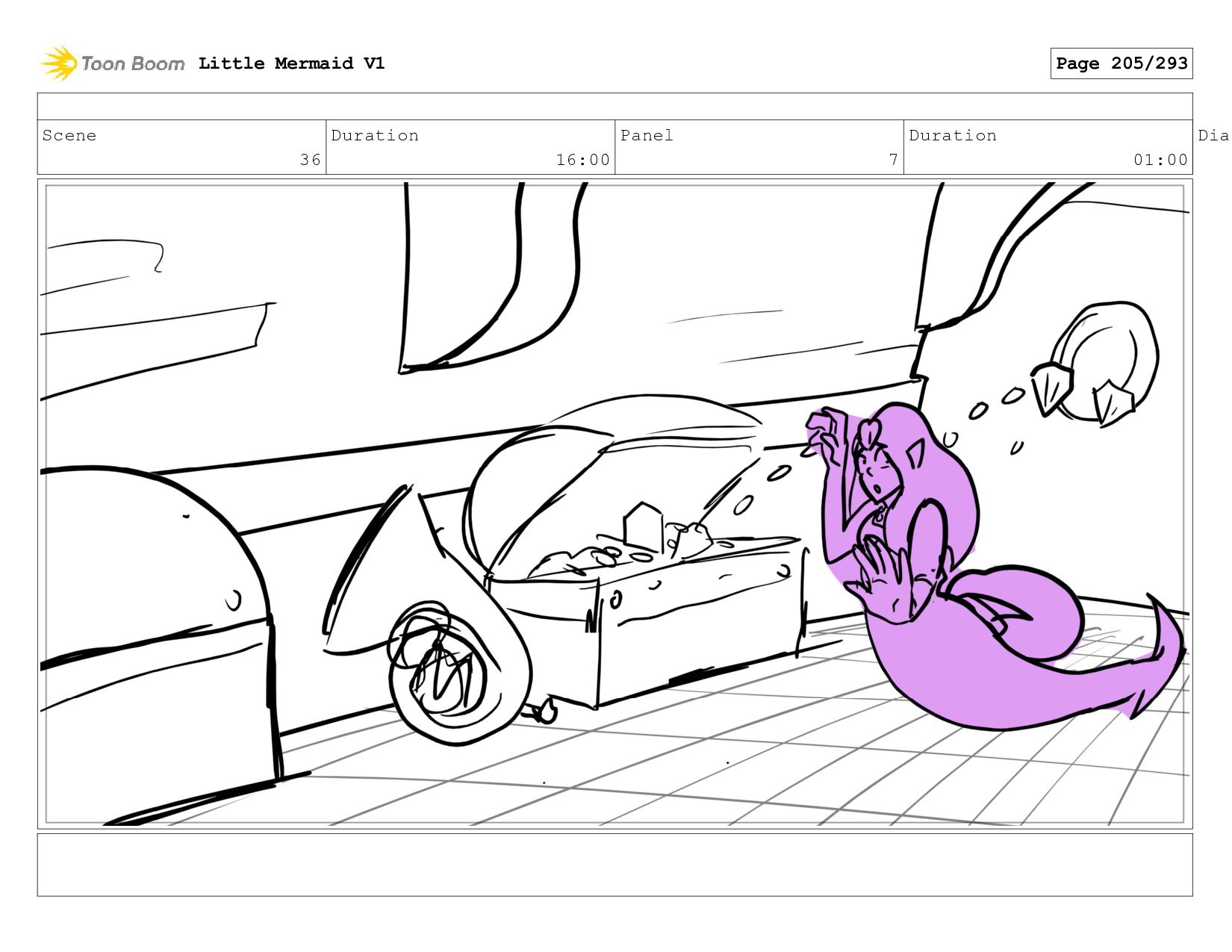
Task: Click the Toon Boom logo
Action: tap(112, 63)
